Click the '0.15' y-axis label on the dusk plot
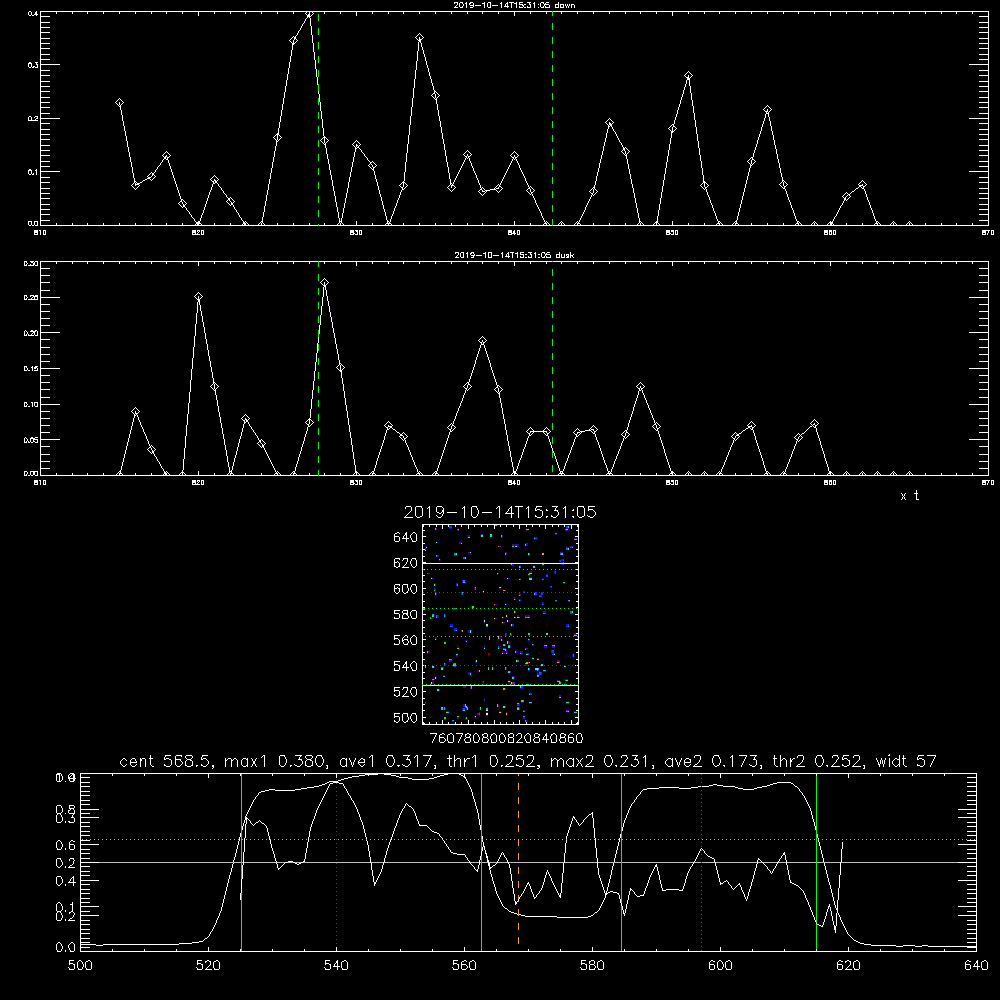The width and height of the screenshot is (1000, 1000). pos(31,369)
